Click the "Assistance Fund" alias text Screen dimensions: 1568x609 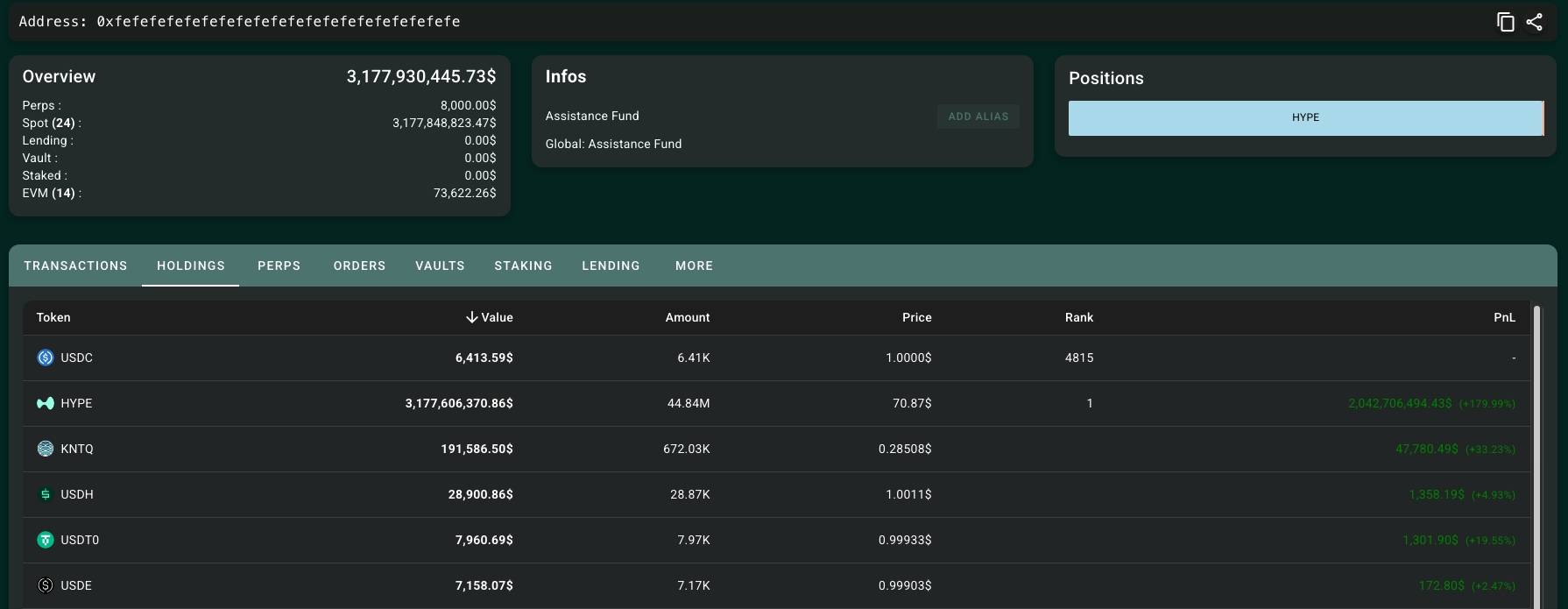(x=592, y=116)
